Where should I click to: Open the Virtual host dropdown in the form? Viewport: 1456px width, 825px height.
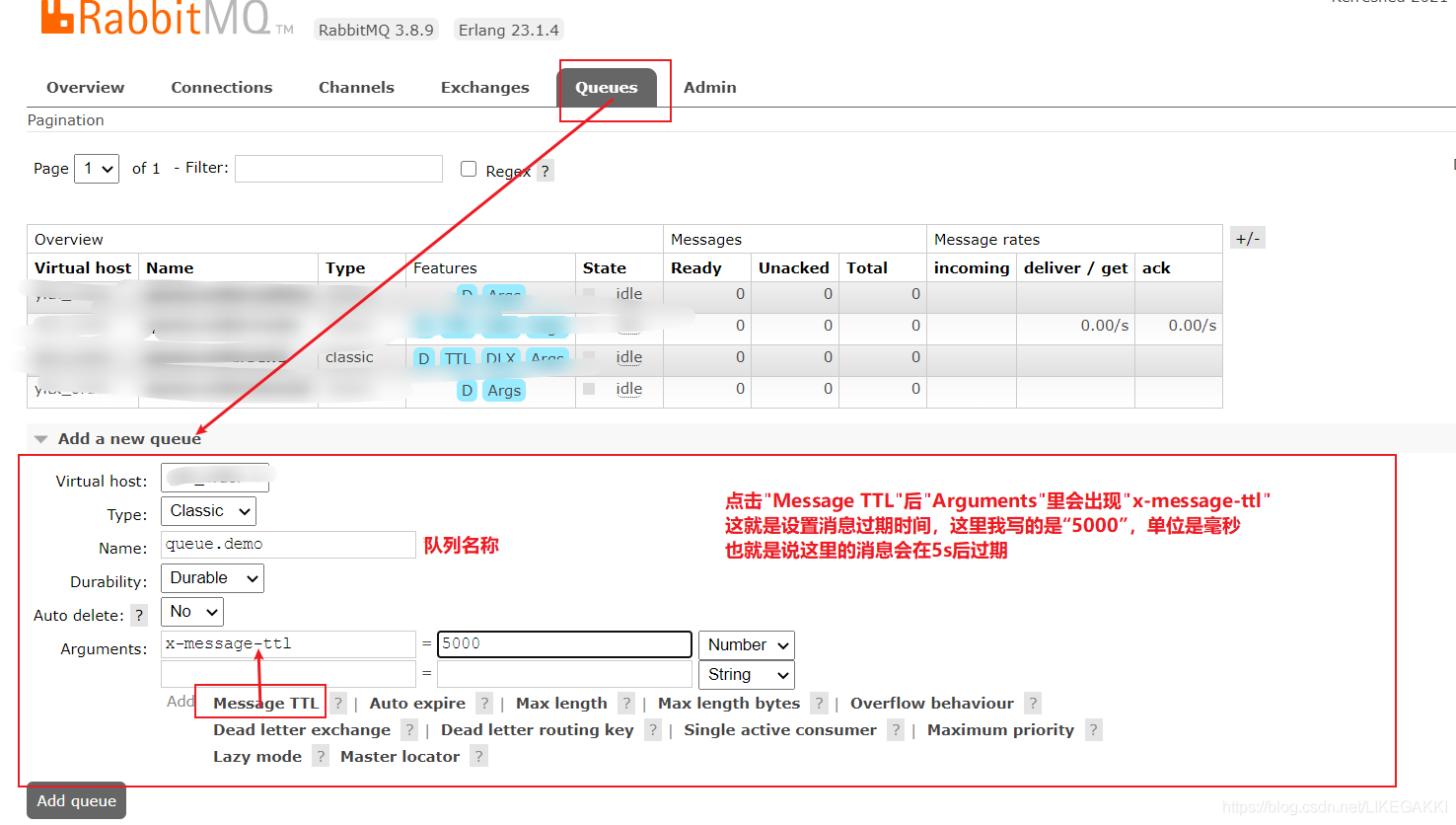tap(215, 478)
